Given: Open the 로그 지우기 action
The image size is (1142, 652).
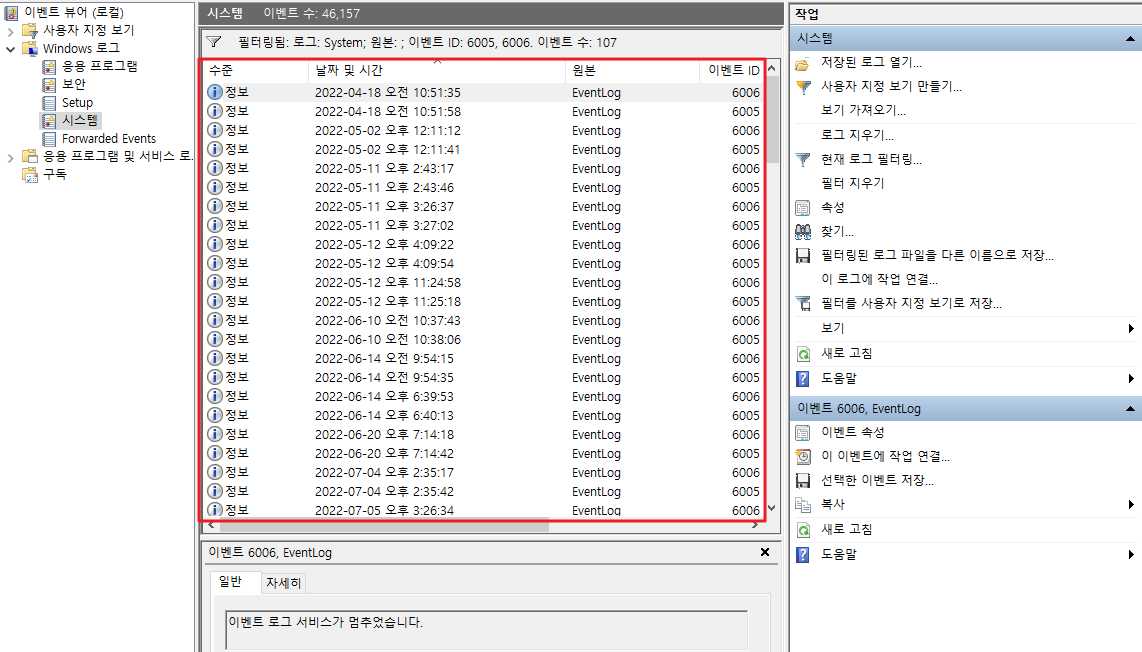Looking at the screenshot, I should [857, 135].
